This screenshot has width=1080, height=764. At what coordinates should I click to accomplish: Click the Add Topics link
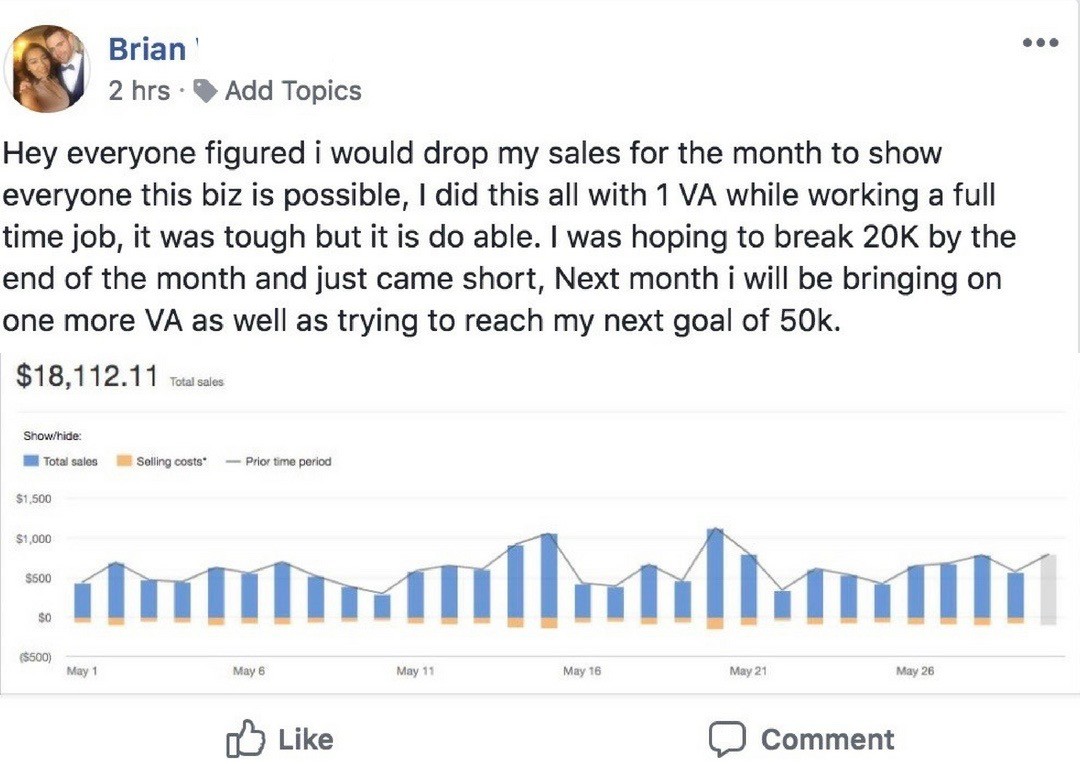(x=293, y=90)
